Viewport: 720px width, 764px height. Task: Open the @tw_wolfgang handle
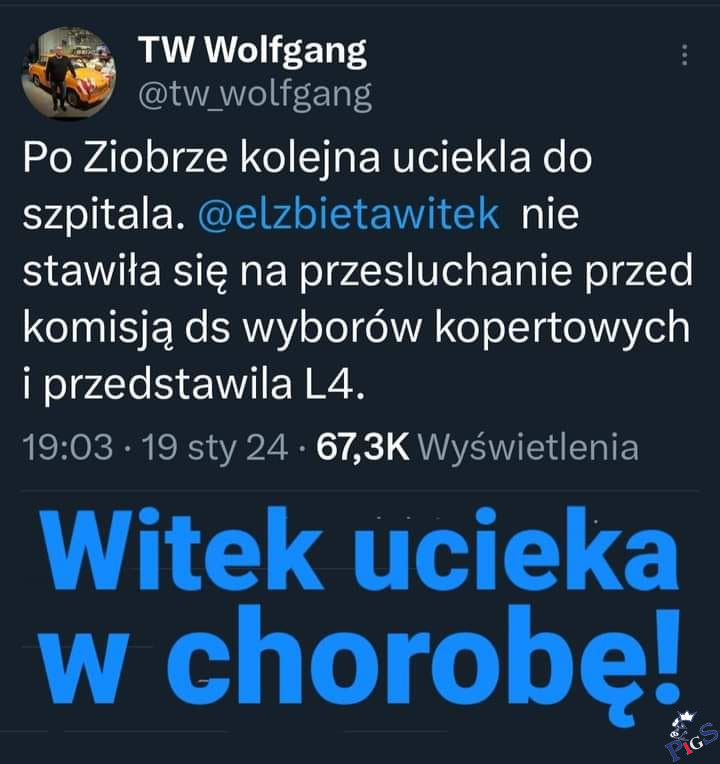coord(255,94)
